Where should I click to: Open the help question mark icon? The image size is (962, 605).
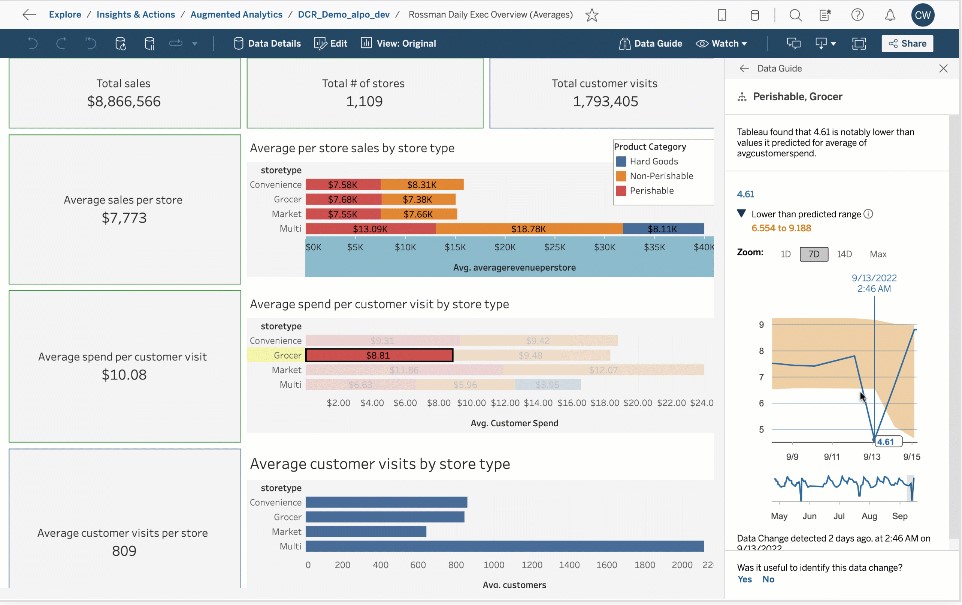coord(857,15)
